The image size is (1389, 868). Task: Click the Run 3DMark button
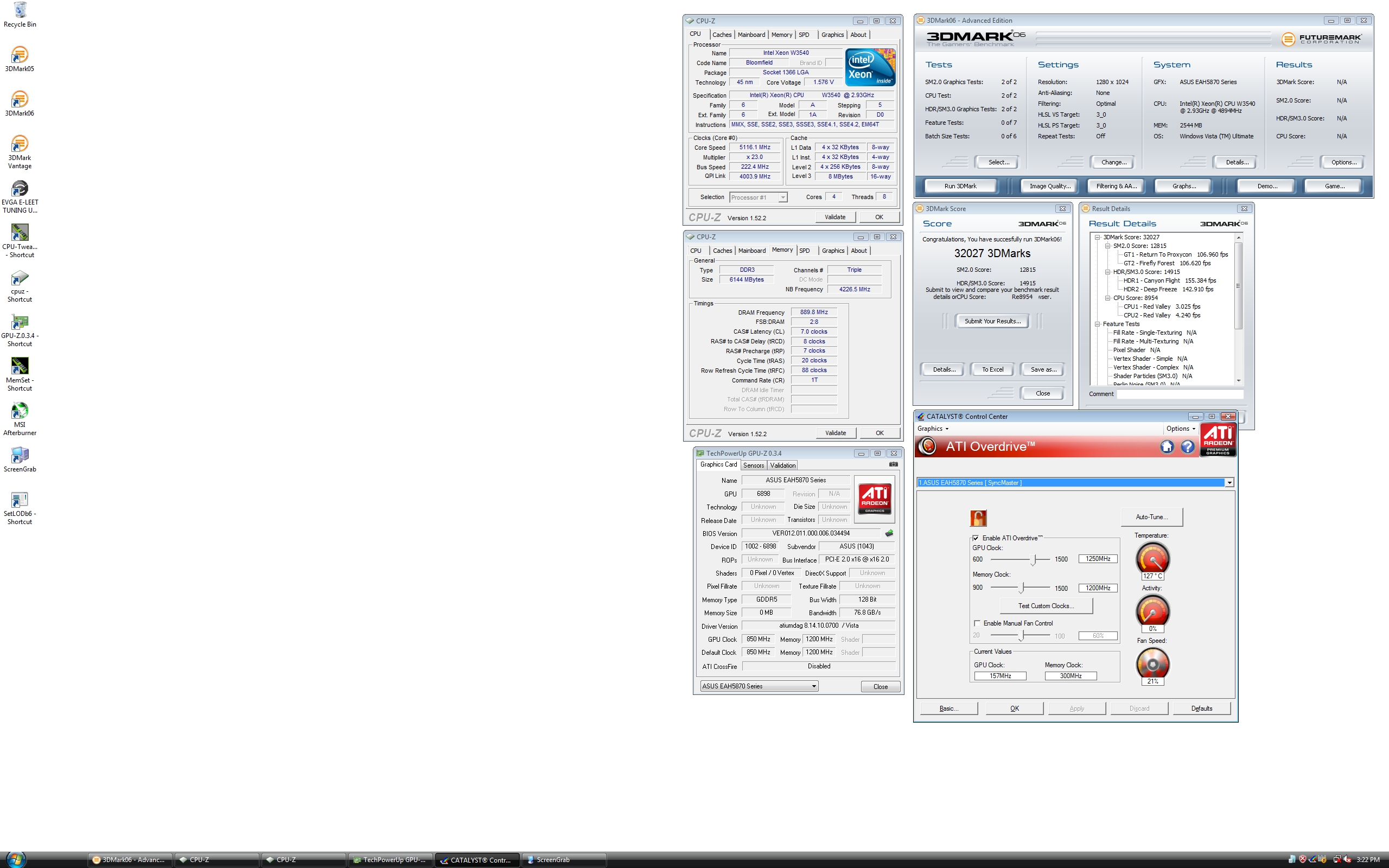click(x=960, y=186)
